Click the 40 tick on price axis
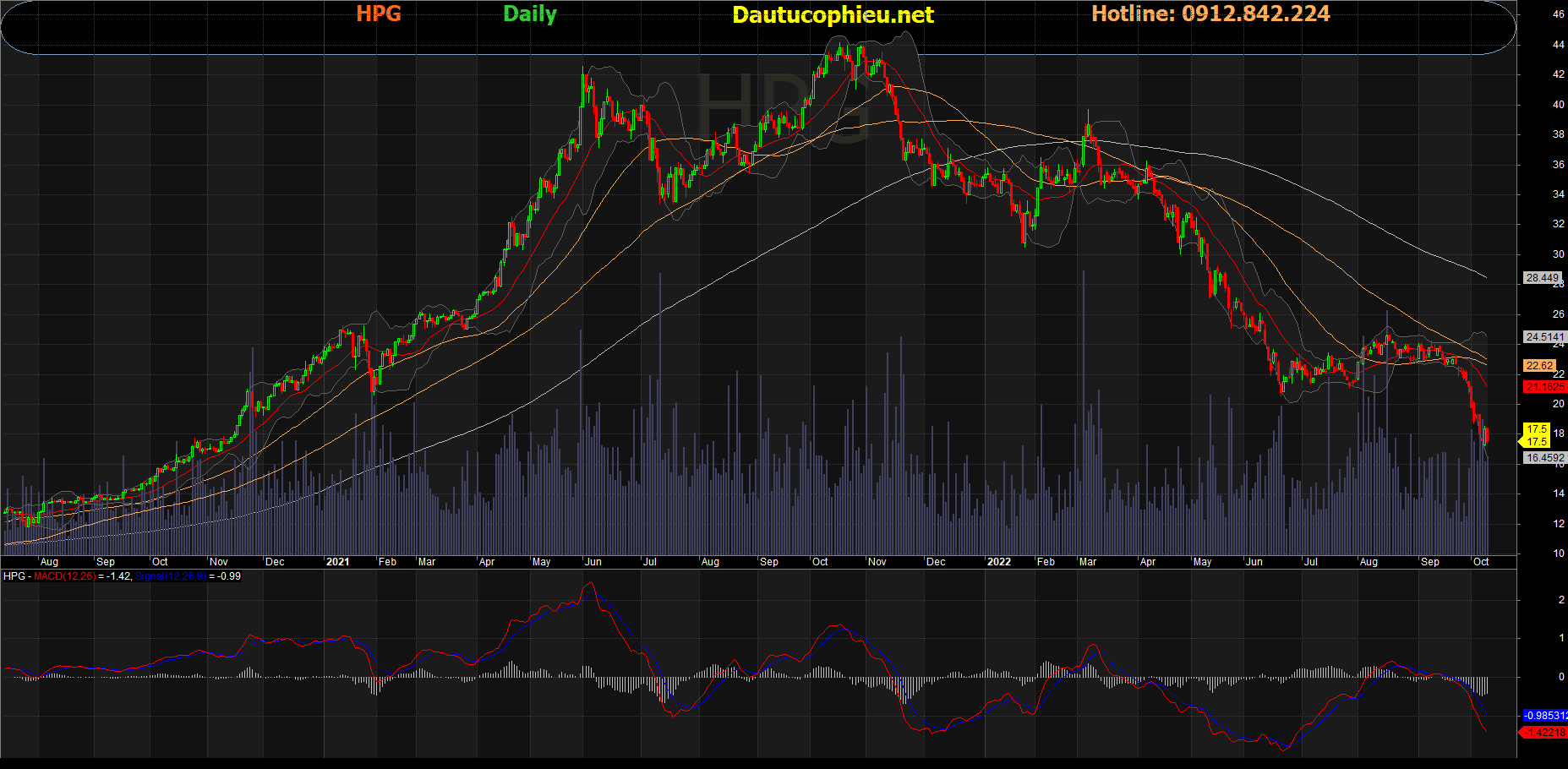Image resolution: width=1568 pixels, height=769 pixels. [1559, 105]
